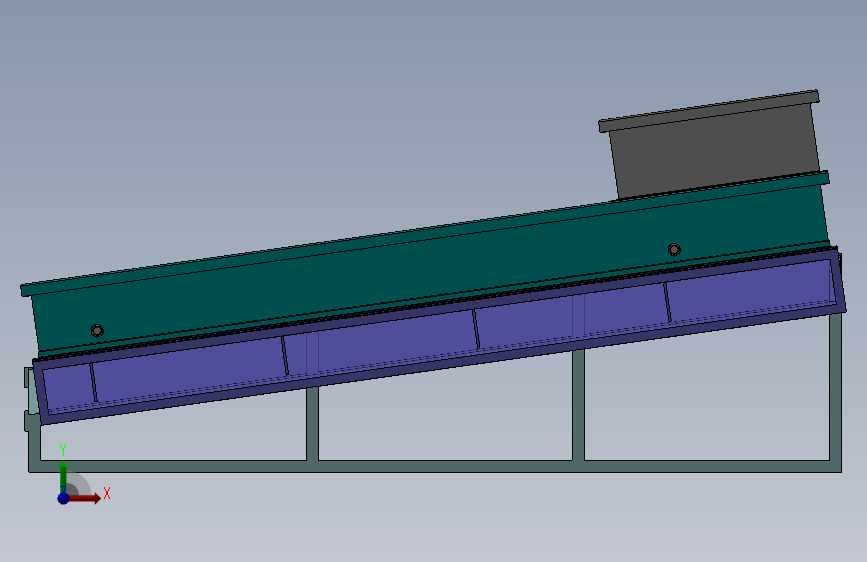Click the green Y label of the triad
The image size is (867, 562).
point(63,450)
